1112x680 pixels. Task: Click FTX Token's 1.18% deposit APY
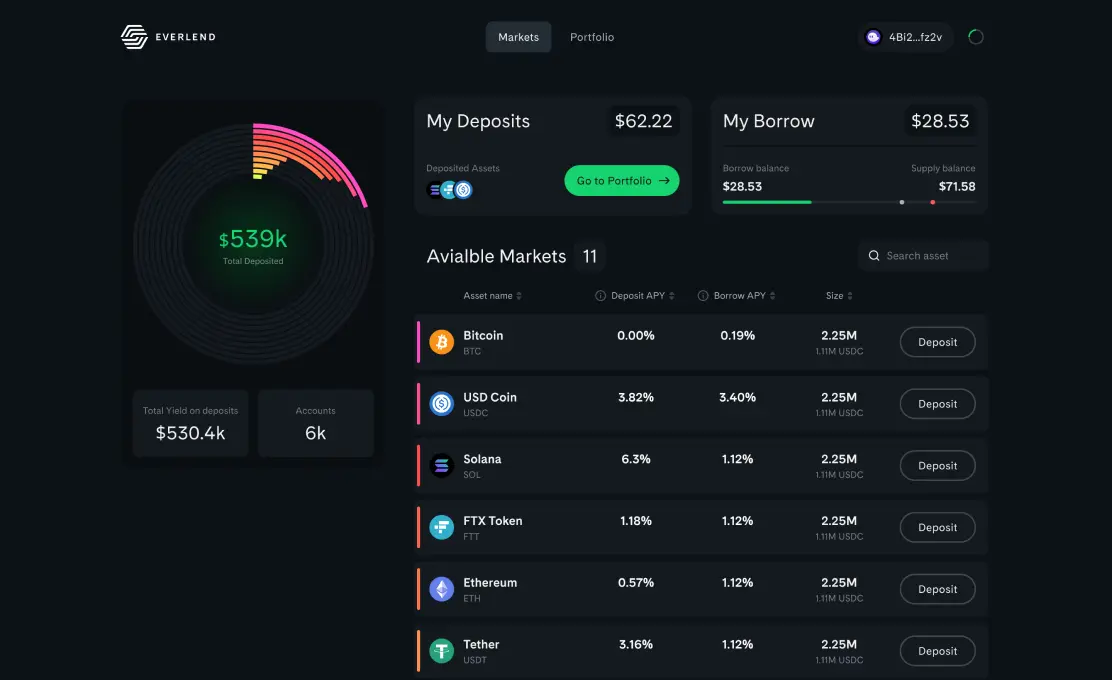pos(635,520)
